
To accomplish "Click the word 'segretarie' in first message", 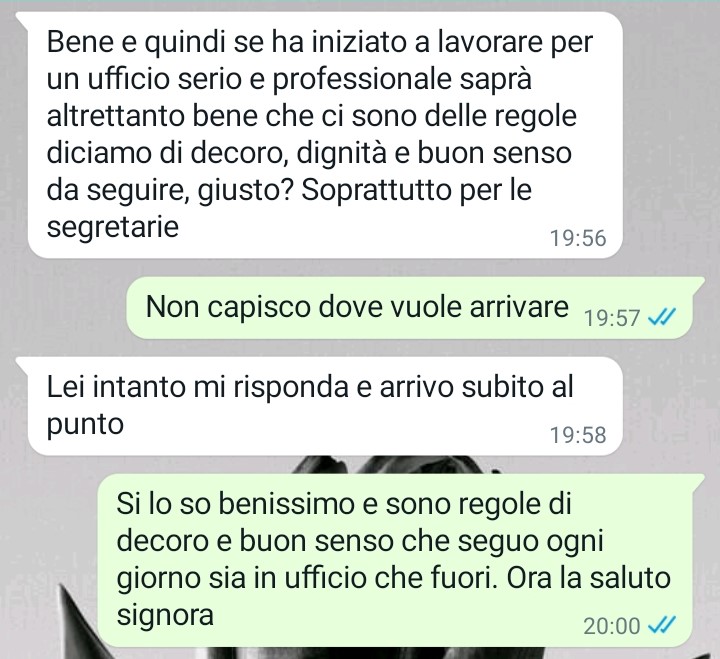I will tap(112, 227).
